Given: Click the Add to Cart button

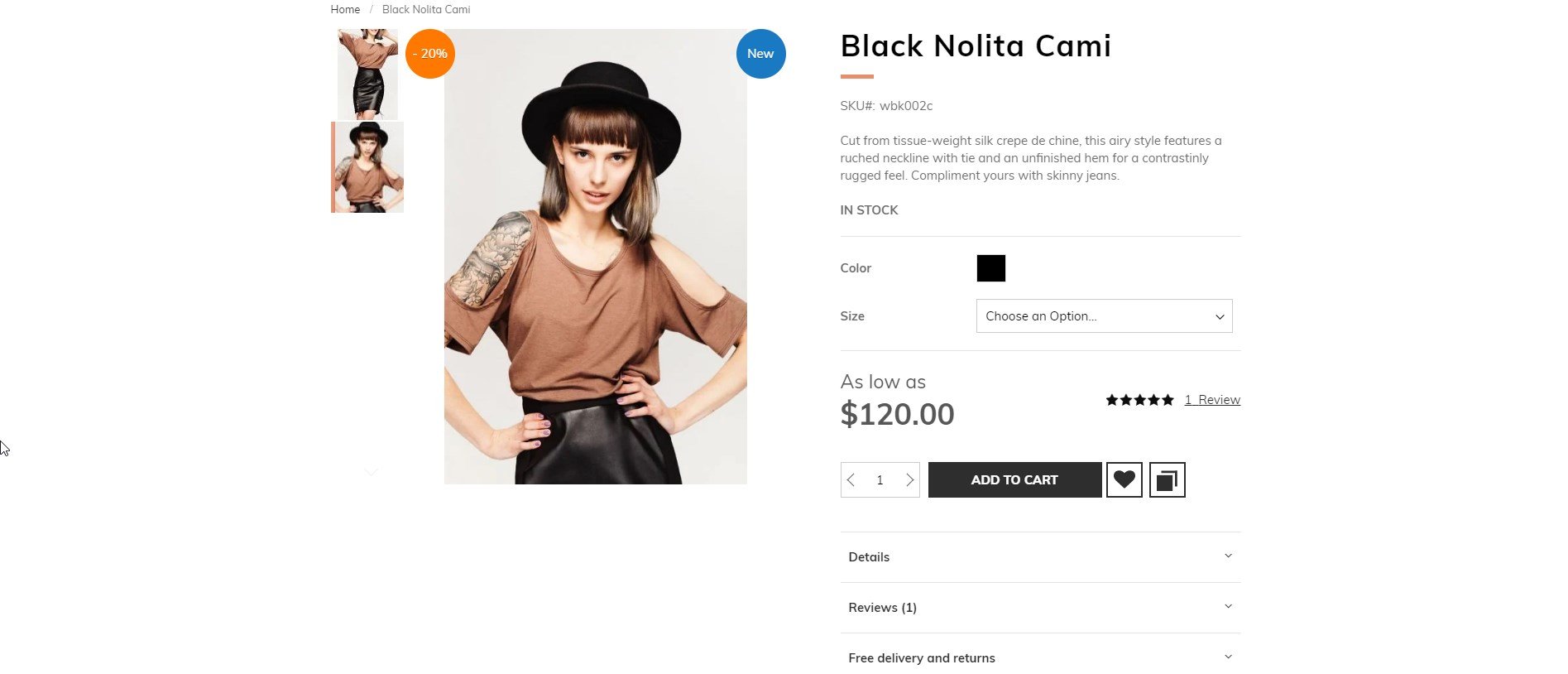Looking at the screenshot, I should pyautogui.click(x=1014, y=480).
